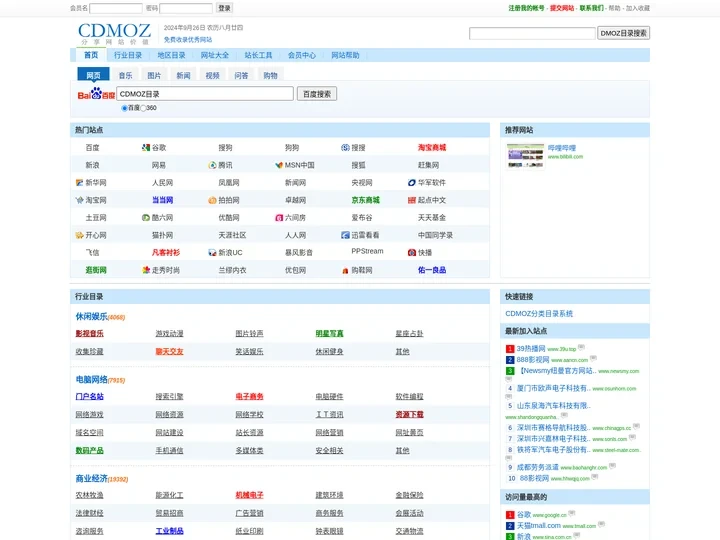
Task: Click the comment icon beside 天猫tmall.com
Action: [602, 524]
